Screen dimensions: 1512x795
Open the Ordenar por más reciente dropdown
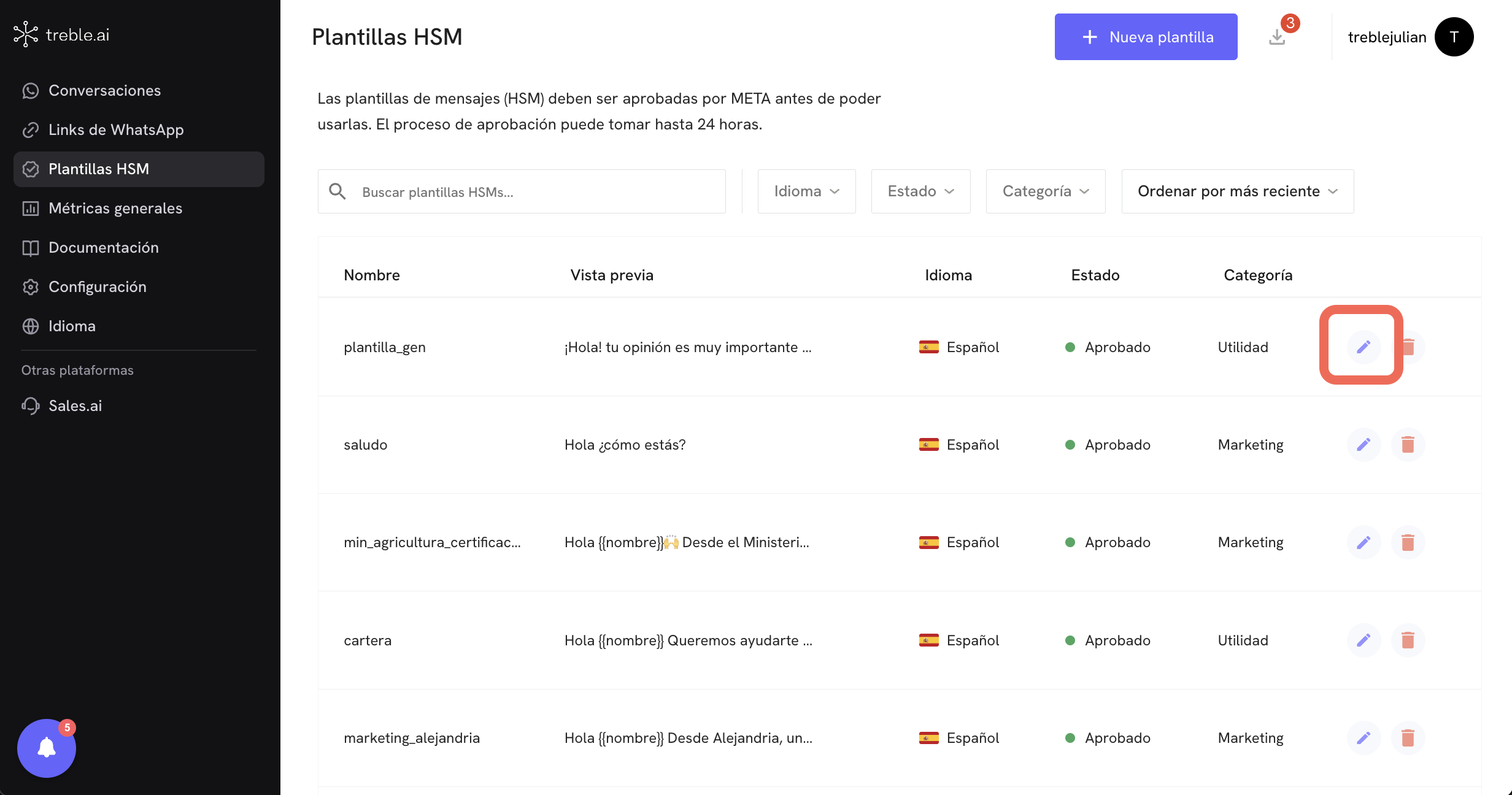(x=1237, y=191)
